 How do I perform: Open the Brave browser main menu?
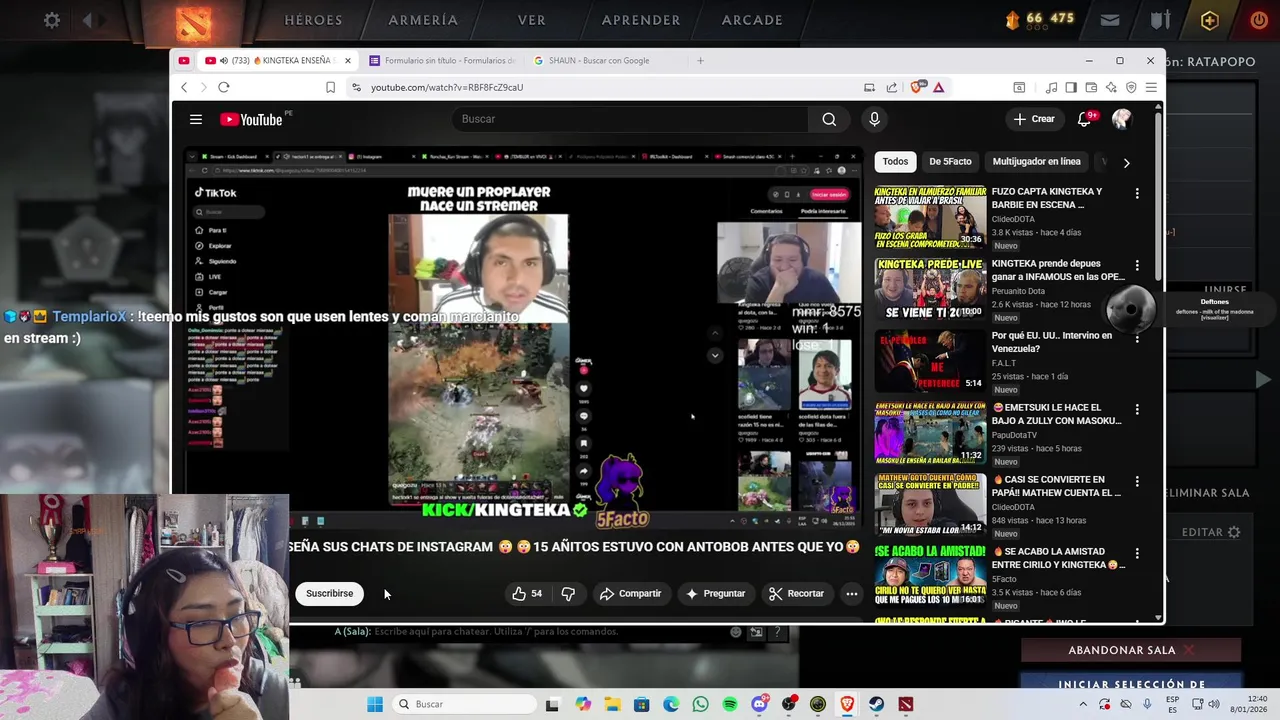(x=1151, y=87)
